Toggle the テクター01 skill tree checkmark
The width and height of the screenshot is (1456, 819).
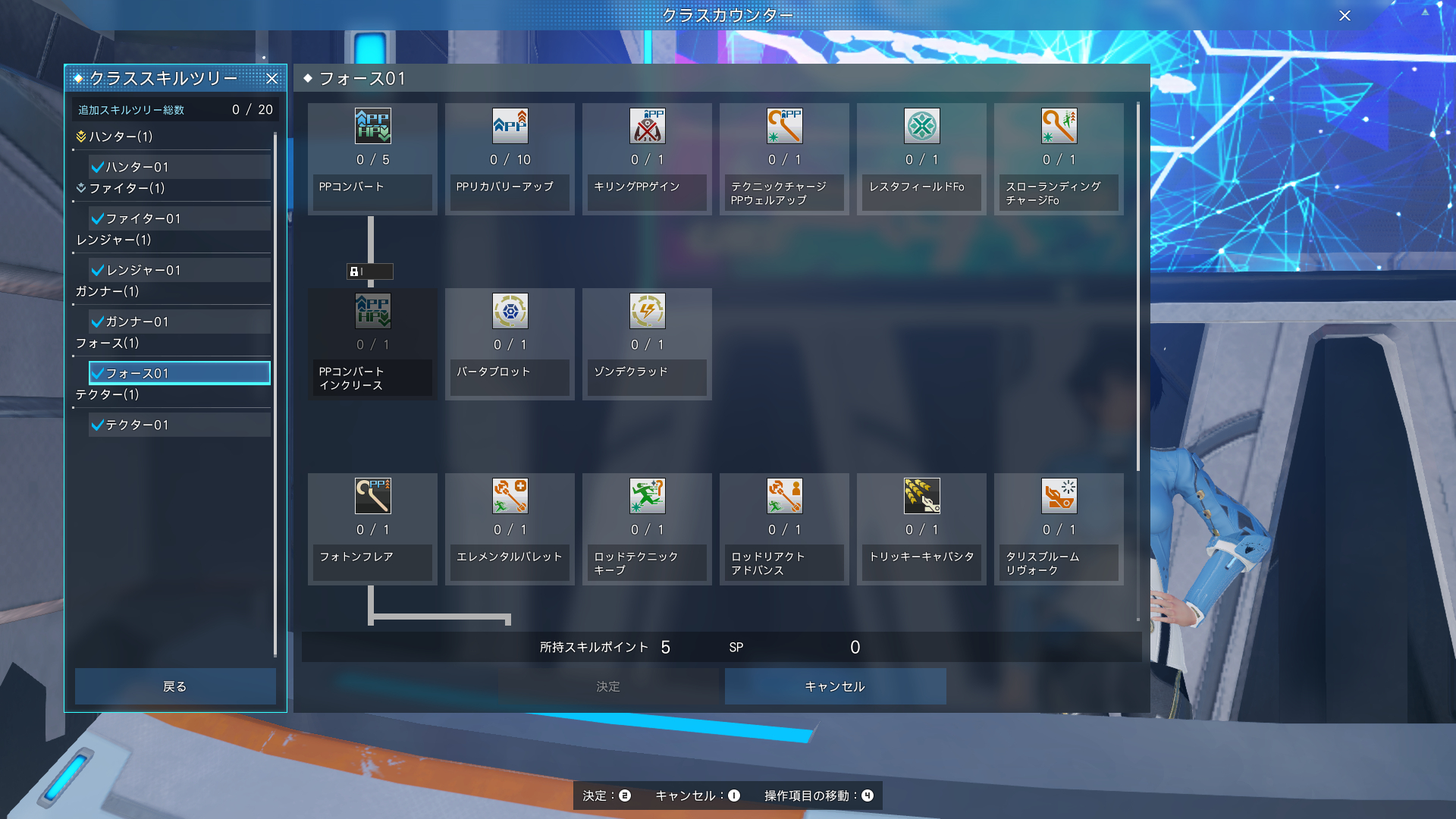(x=98, y=425)
